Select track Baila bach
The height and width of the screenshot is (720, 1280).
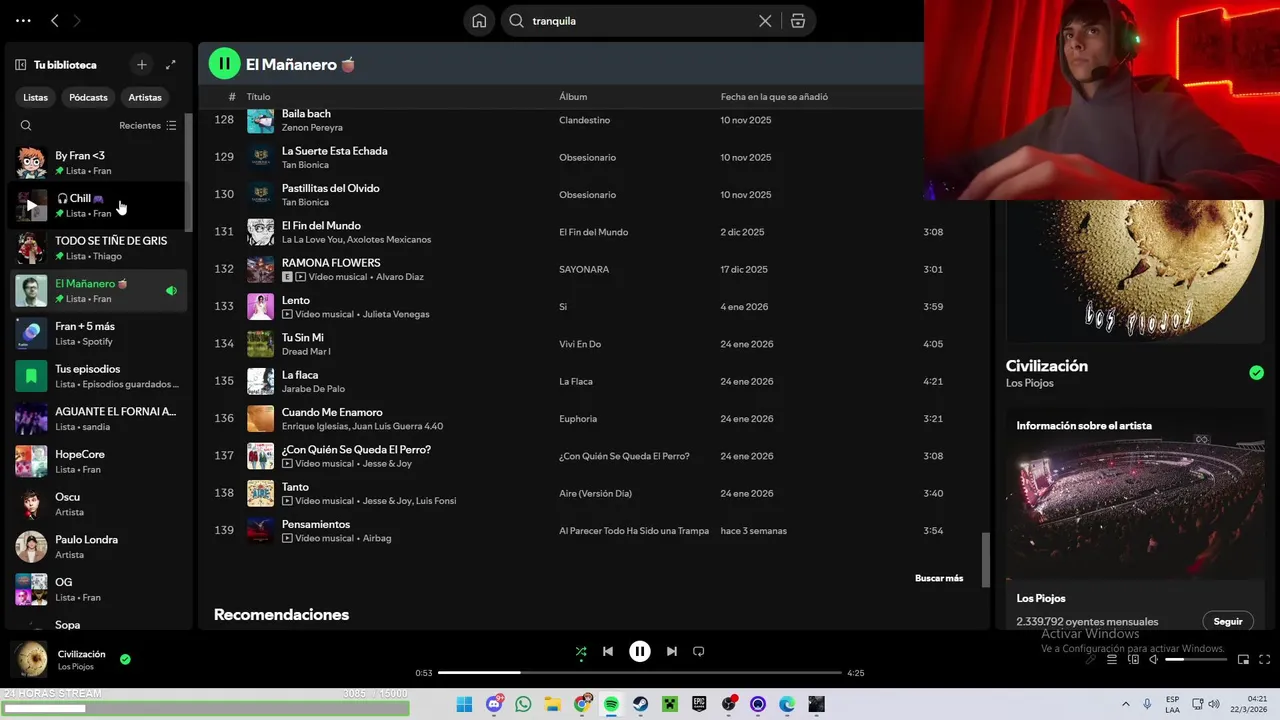coord(306,114)
